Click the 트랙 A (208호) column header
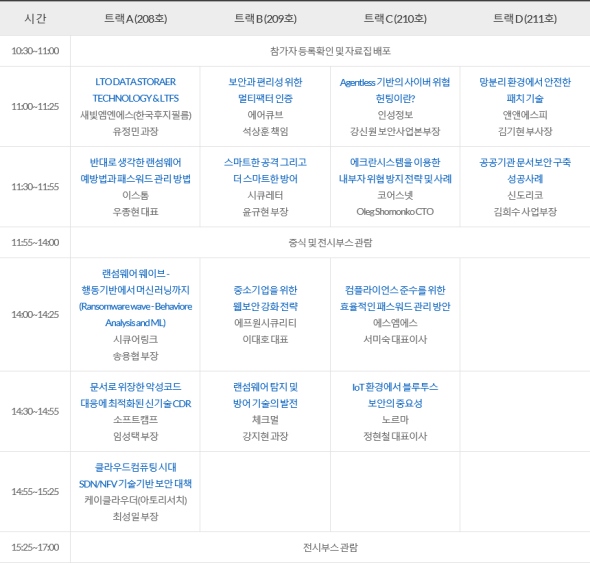 135,18
